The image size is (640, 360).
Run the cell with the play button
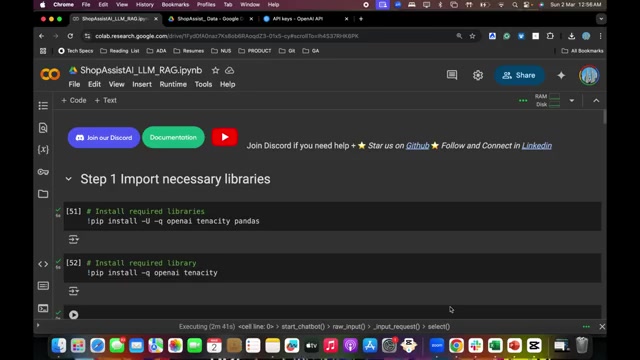pos(73,315)
